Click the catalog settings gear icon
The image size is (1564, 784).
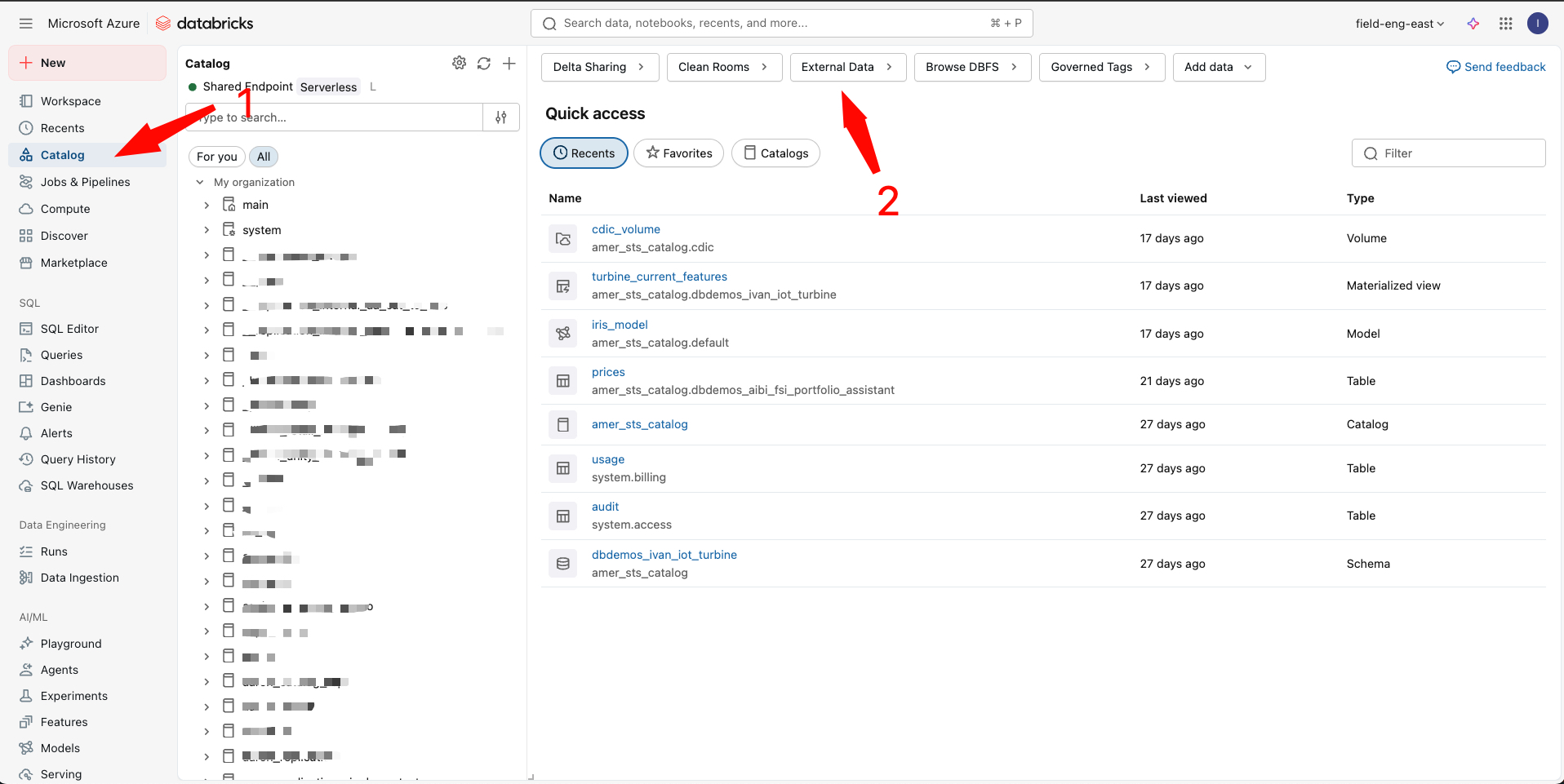point(459,63)
